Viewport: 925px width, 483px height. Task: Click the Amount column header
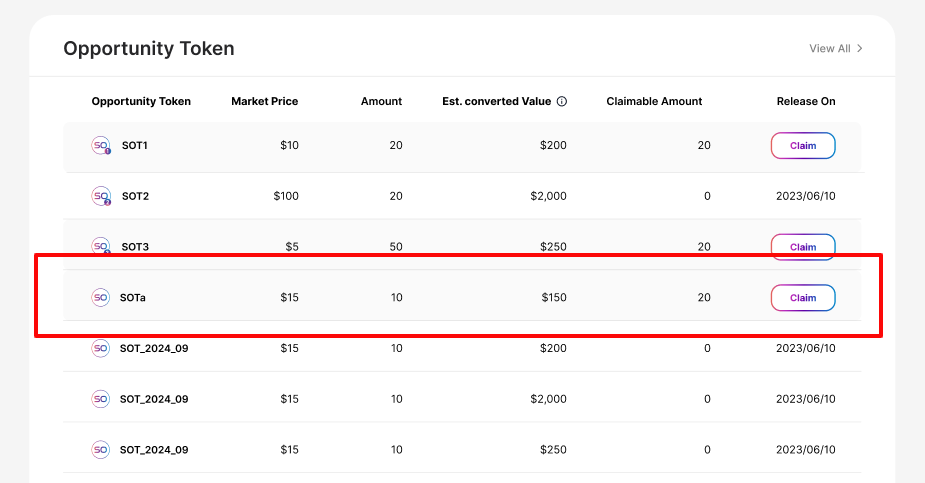click(381, 101)
